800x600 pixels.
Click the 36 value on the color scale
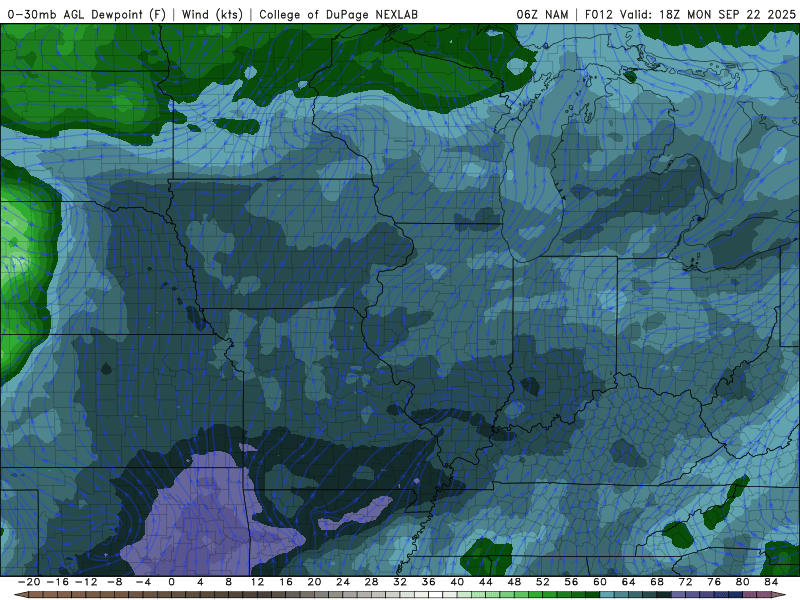click(x=429, y=582)
